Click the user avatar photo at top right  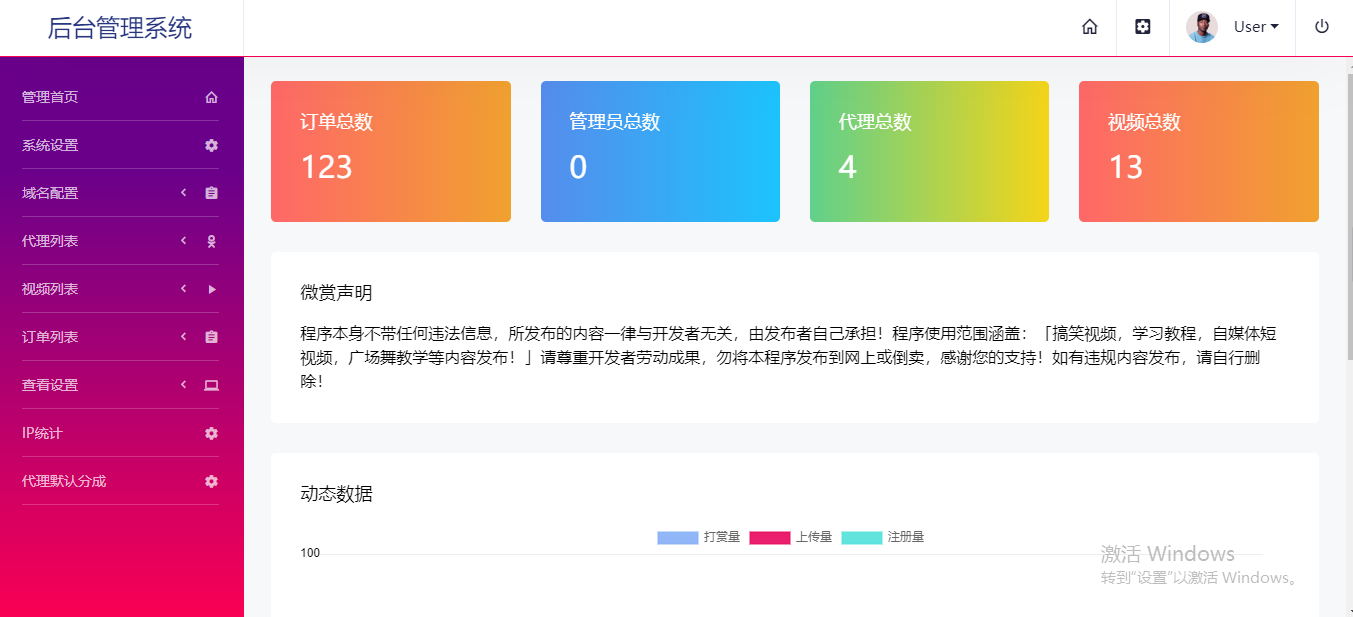click(x=1202, y=27)
